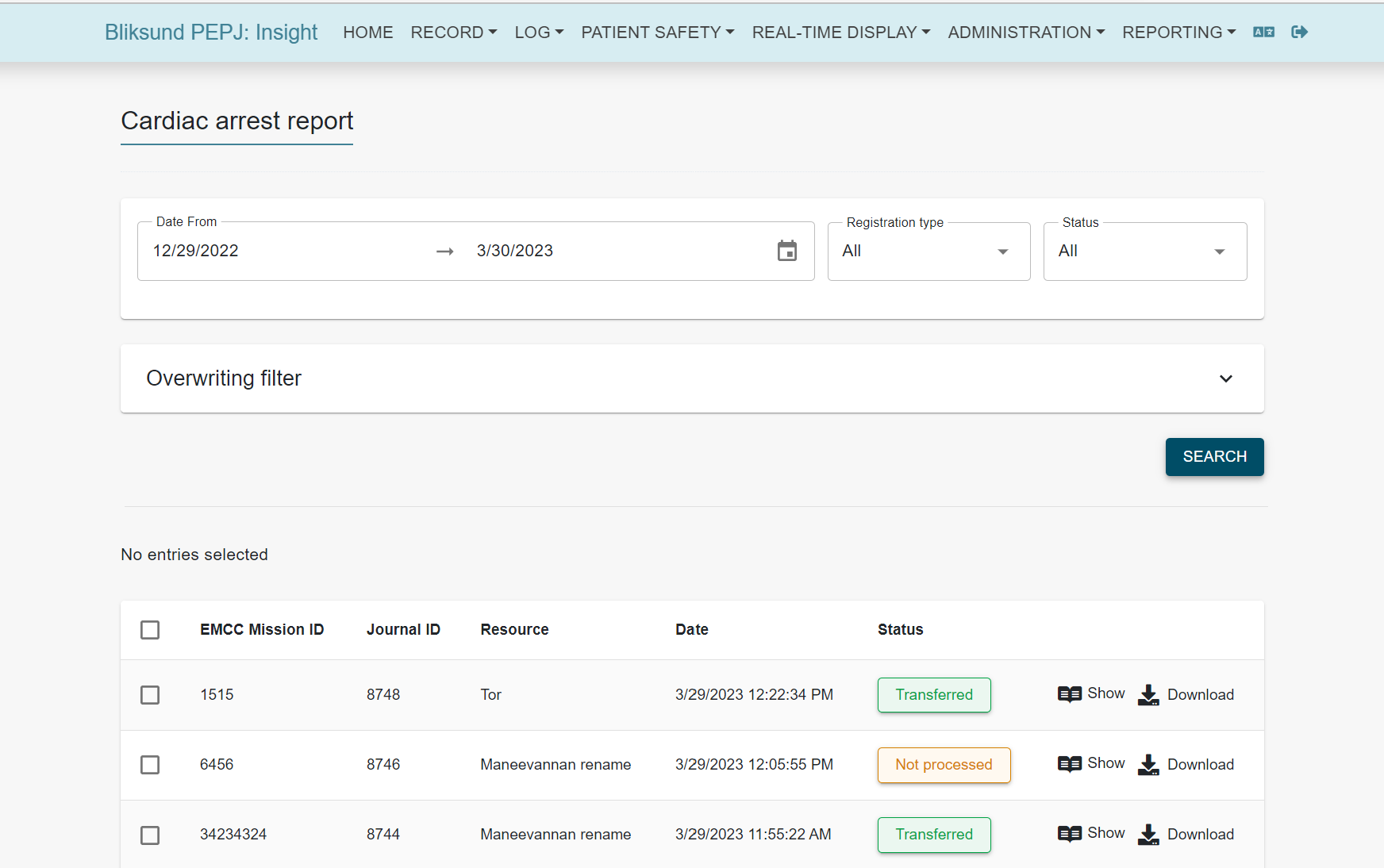
Task: Select the checkbox for mission 6456
Action: [150, 765]
